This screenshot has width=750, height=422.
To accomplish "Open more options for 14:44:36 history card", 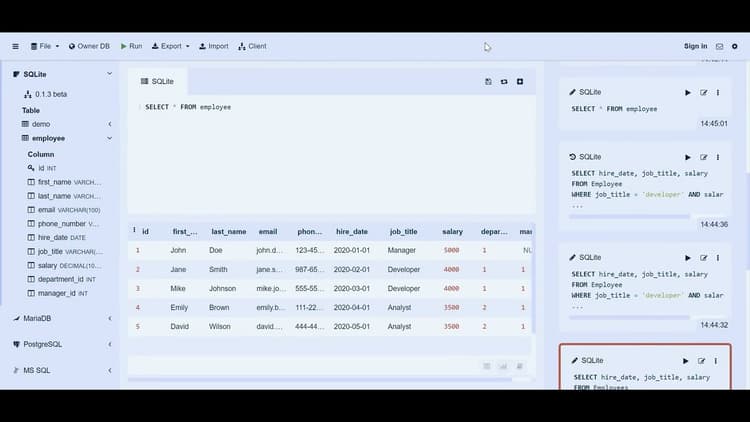I will pos(717,157).
